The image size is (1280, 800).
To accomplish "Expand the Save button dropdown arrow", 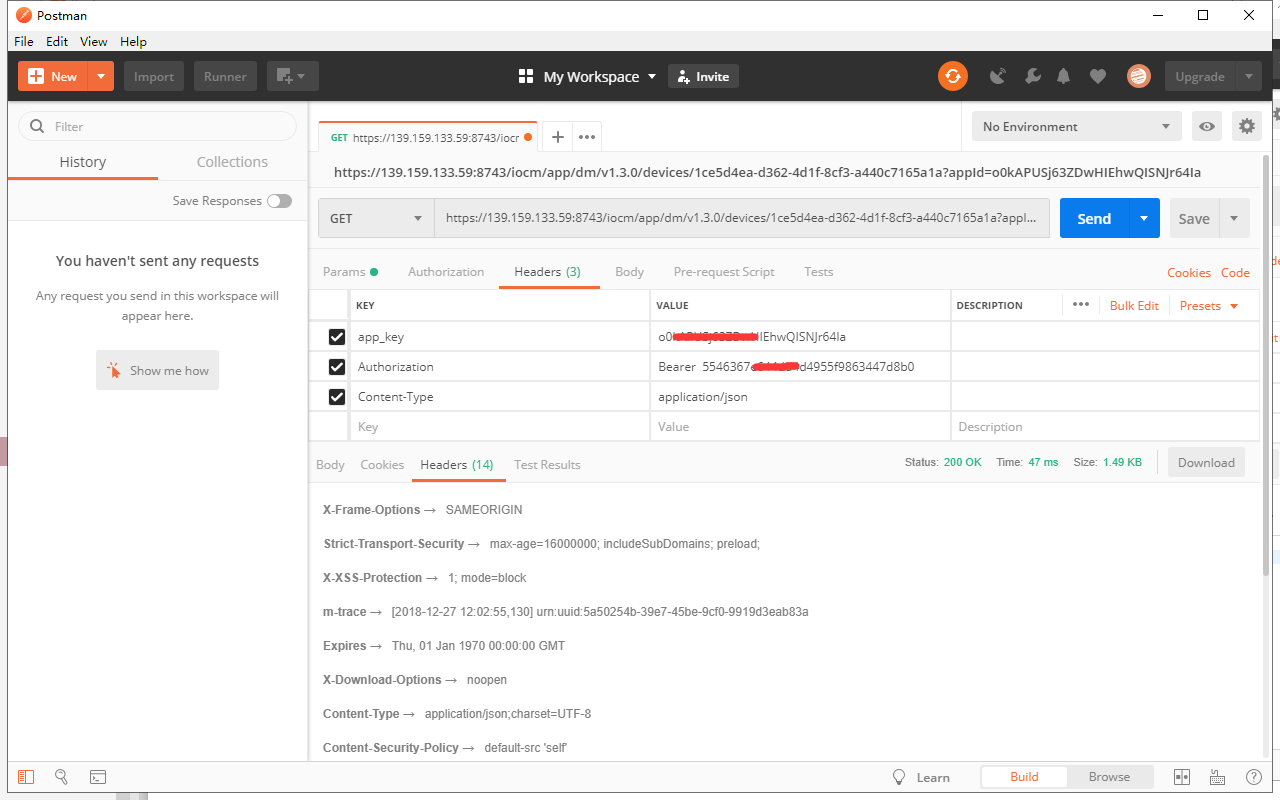I will 1234,218.
